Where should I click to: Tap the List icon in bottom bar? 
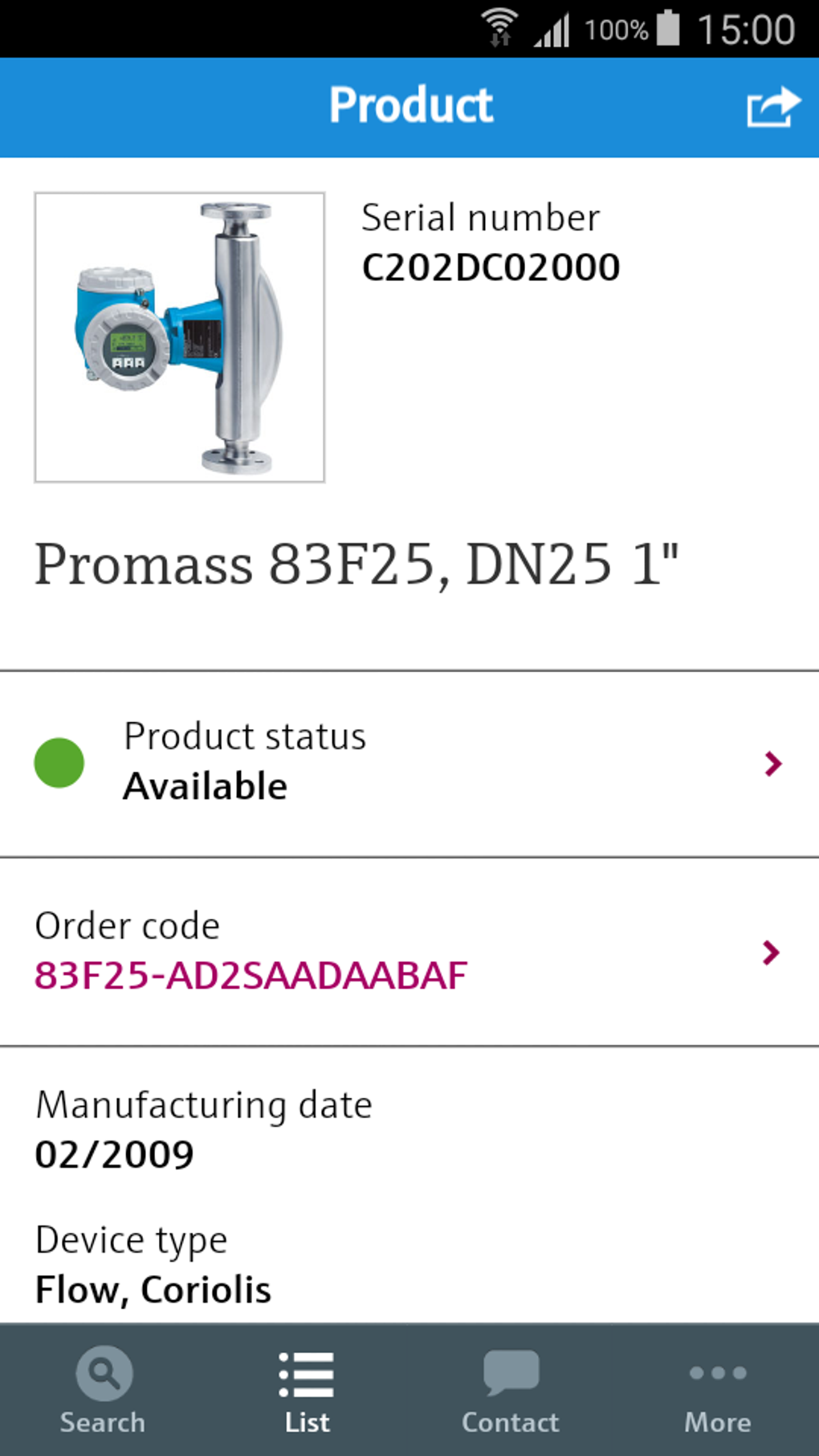pos(307,1375)
